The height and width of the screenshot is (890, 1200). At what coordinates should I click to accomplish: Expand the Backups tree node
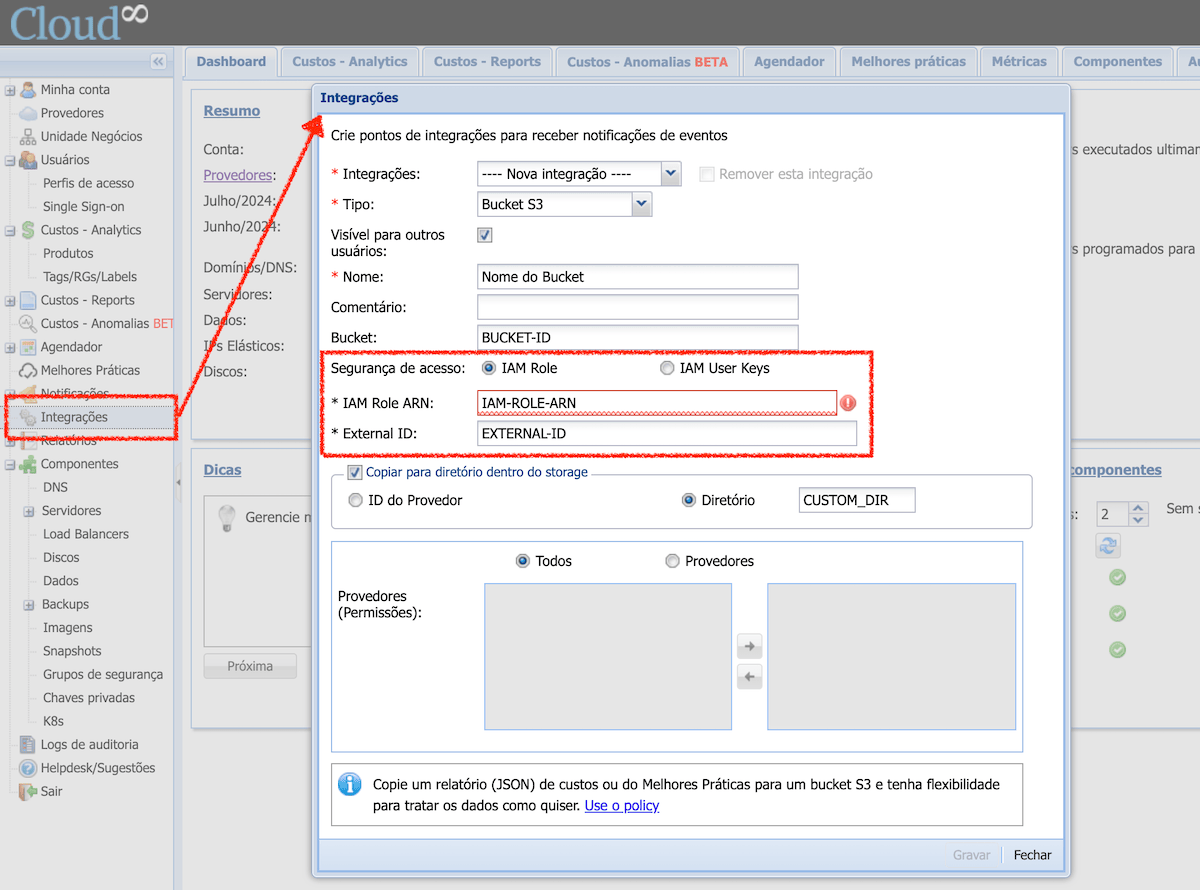tap(29, 604)
